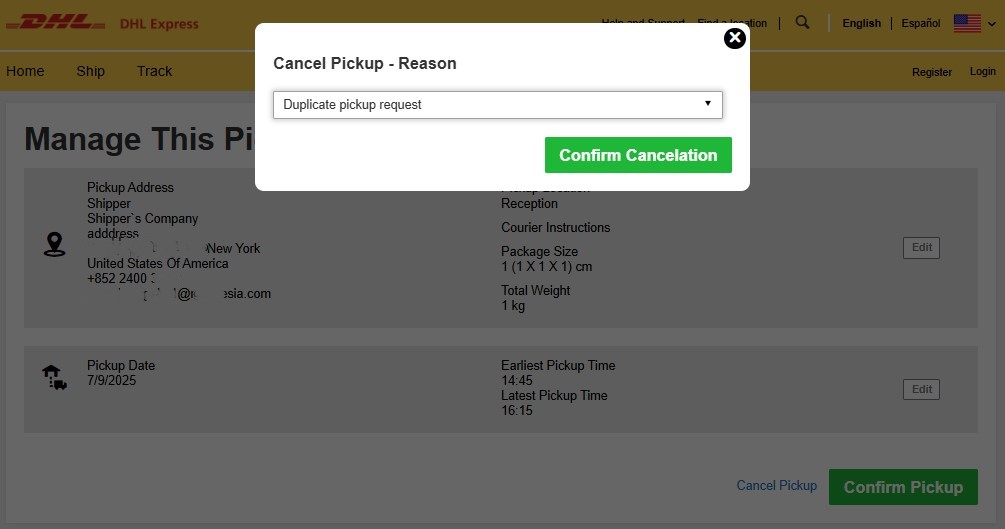Click the dropdown arrow beside Duplicate pickup request
The image size is (1005, 529).
pos(708,103)
